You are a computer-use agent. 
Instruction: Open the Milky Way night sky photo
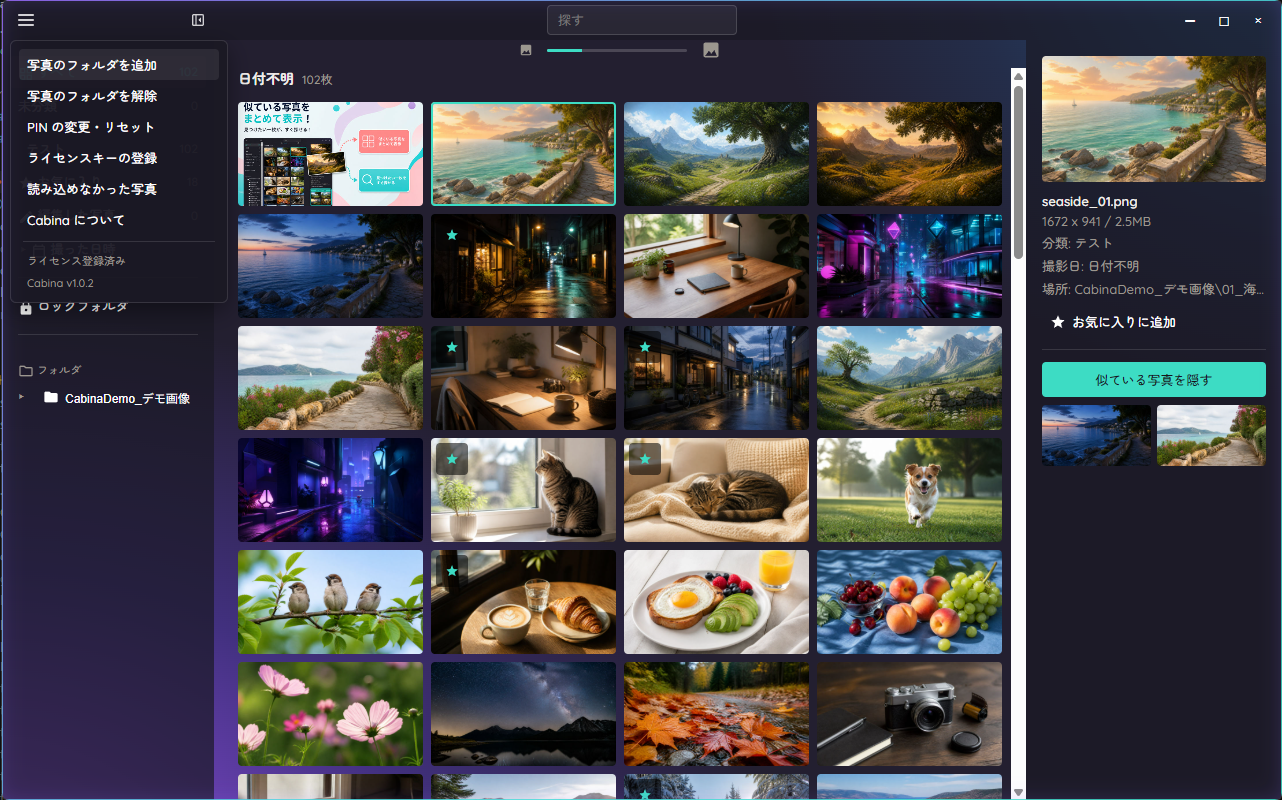point(523,714)
